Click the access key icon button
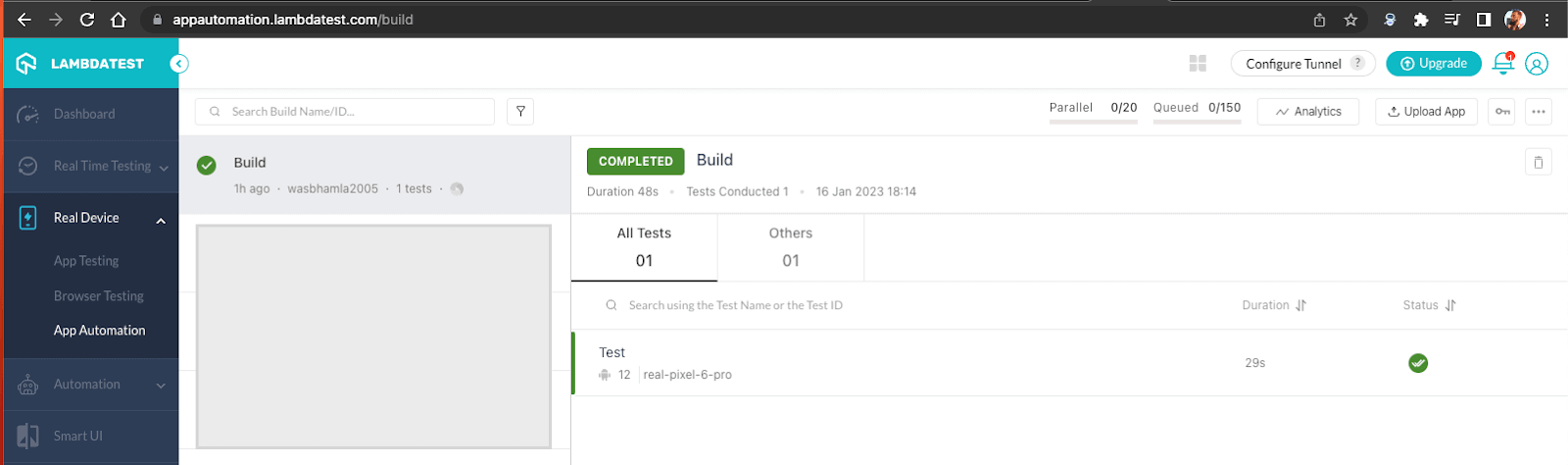Screen dimensions: 1568x465 1502,112
